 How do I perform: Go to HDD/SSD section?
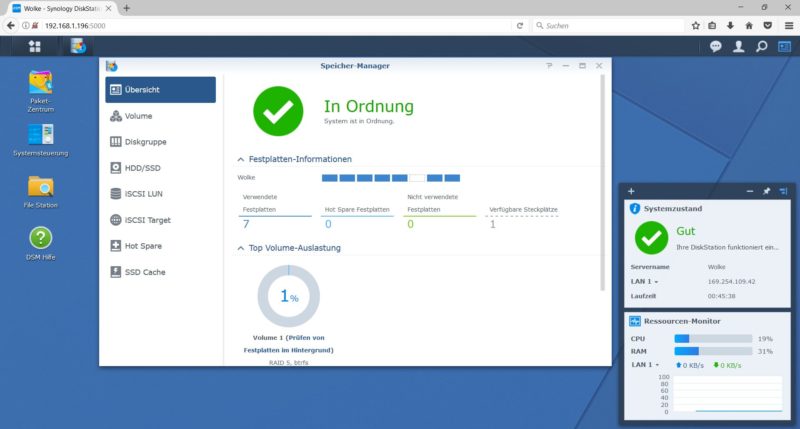(161, 168)
